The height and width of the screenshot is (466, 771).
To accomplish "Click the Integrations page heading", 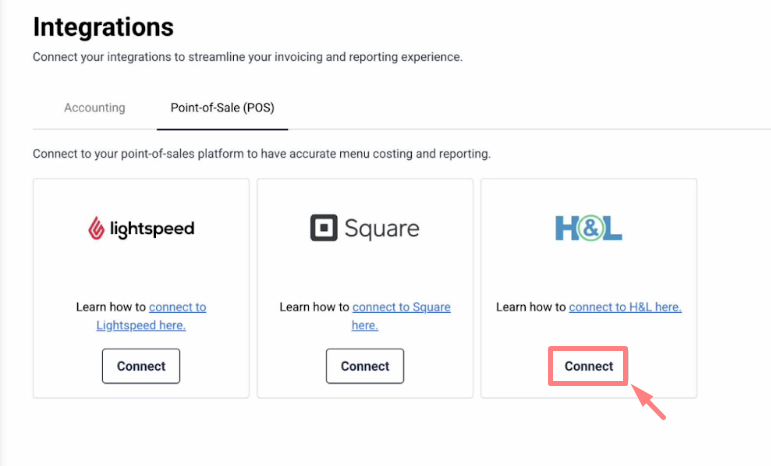I will click(103, 27).
